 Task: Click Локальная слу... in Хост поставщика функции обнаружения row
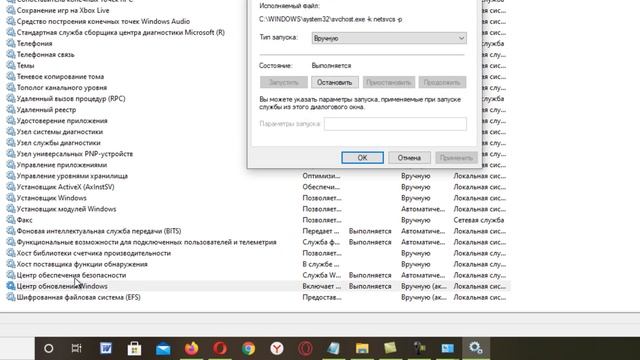[x=480, y=264]
